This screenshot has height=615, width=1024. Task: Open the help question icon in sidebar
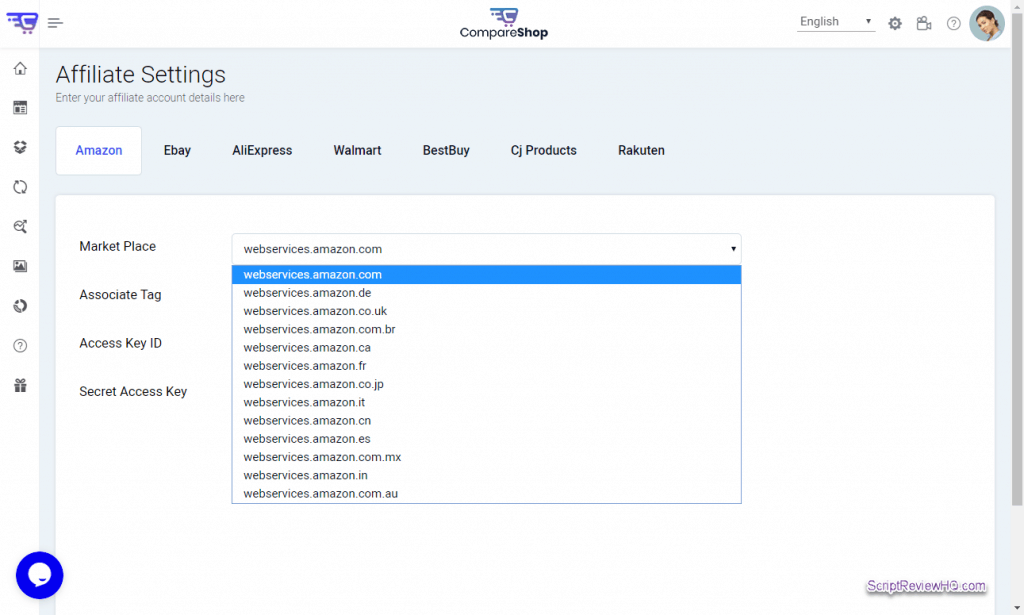coord(20,346)
